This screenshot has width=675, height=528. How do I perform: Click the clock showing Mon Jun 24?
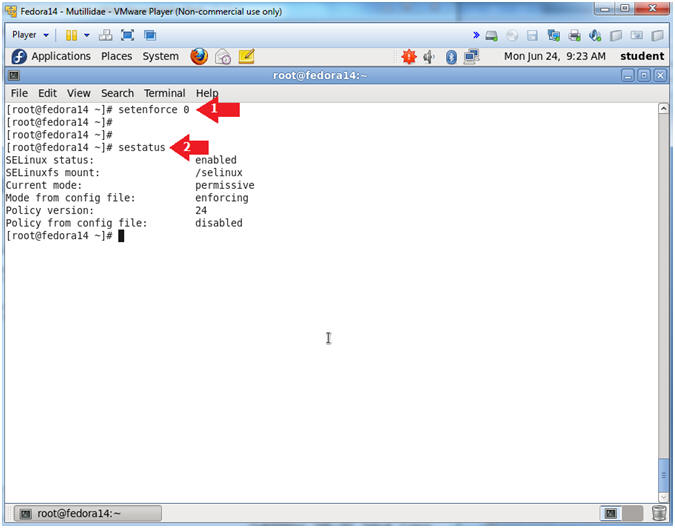point(554,56)
